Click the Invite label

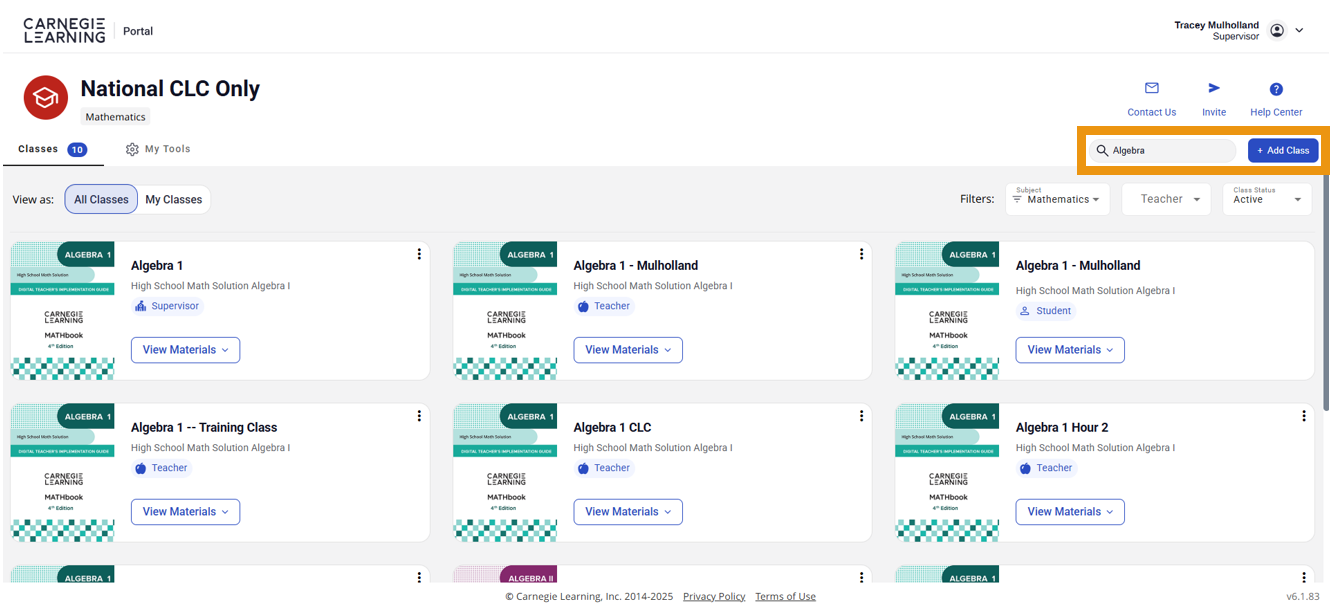tap(1214, 112)
